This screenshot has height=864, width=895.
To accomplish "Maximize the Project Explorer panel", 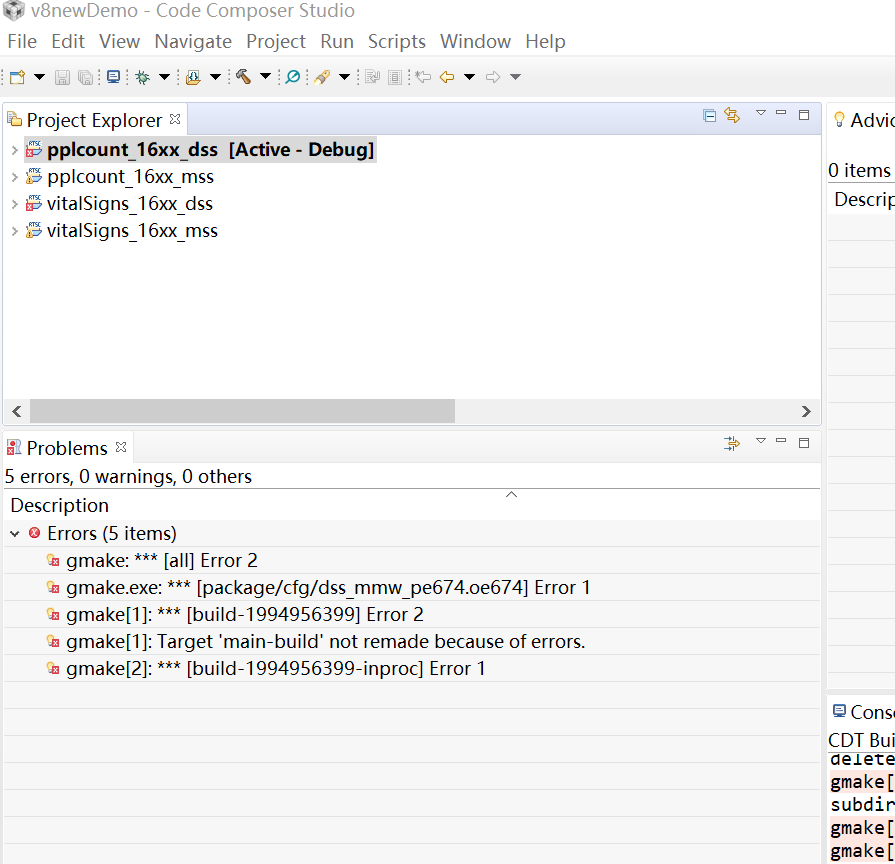I will [x=804, y=115].
